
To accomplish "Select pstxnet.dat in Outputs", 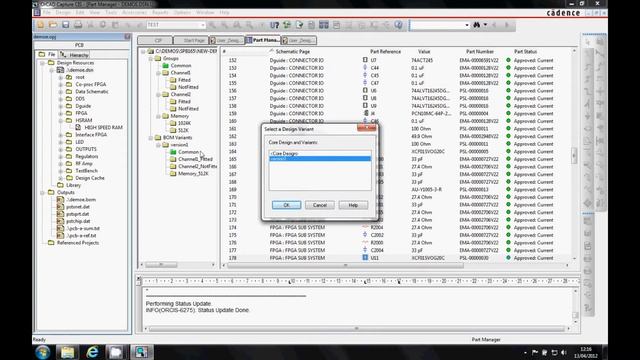I will [x=78, y=207].
